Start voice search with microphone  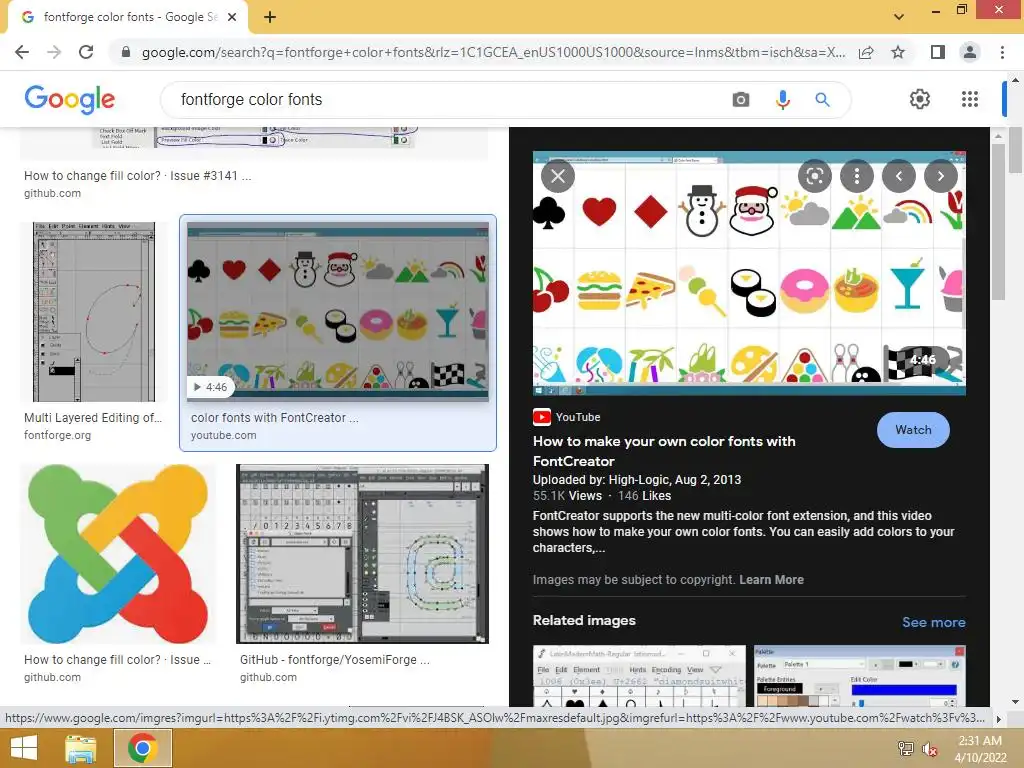tap(782, 99)
